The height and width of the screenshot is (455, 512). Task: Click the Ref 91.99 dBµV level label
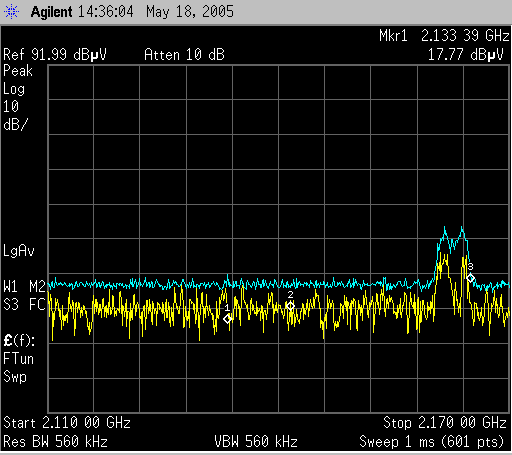(55, 54)
